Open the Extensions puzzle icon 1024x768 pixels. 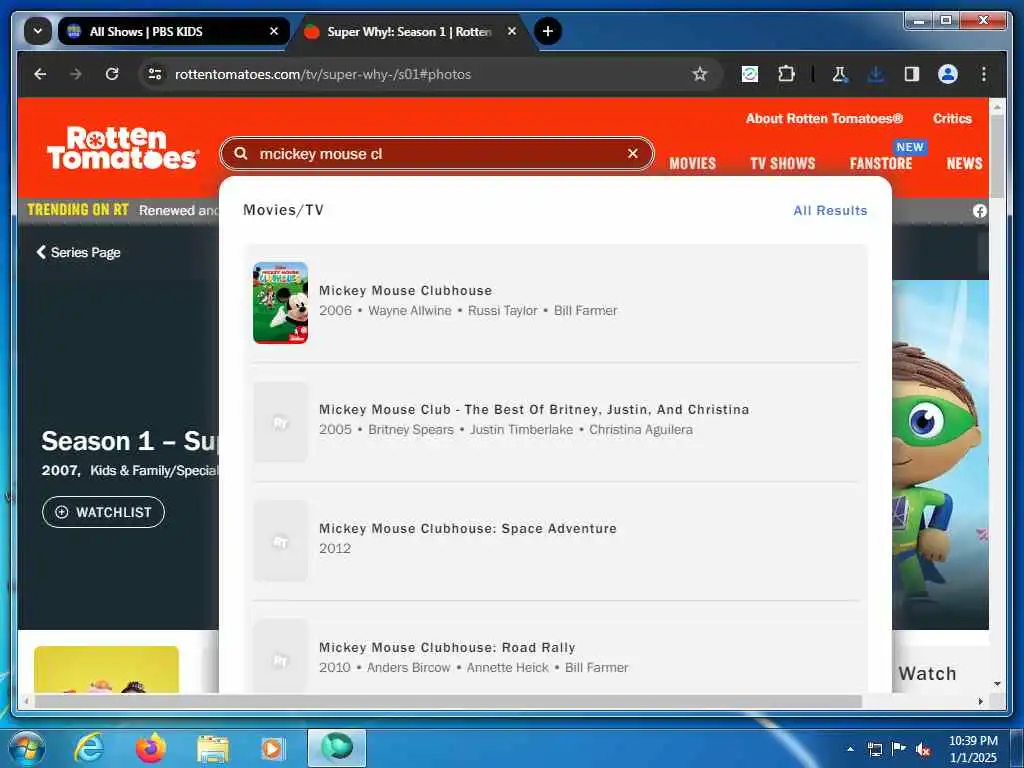[x=786, y=74]
